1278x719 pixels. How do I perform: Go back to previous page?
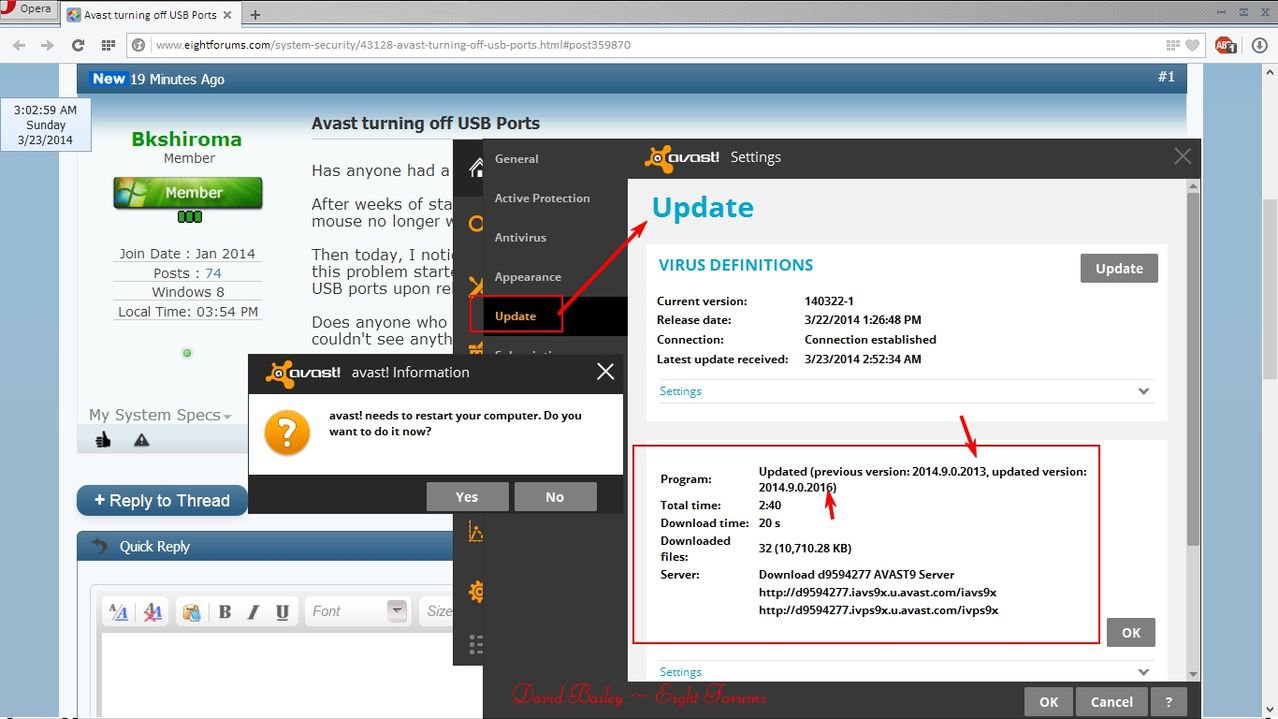(19, 45)
